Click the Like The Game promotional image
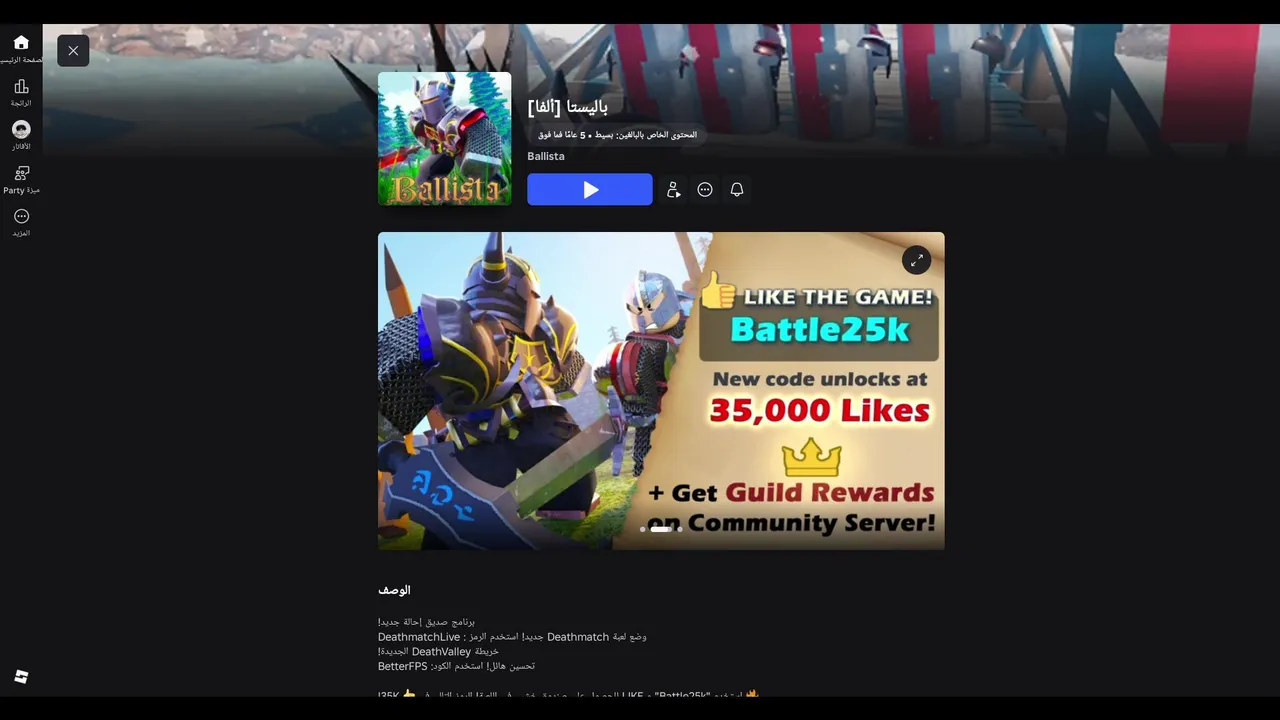The width and height of the screenshot is (1280, 720). (x=661, y=391)
